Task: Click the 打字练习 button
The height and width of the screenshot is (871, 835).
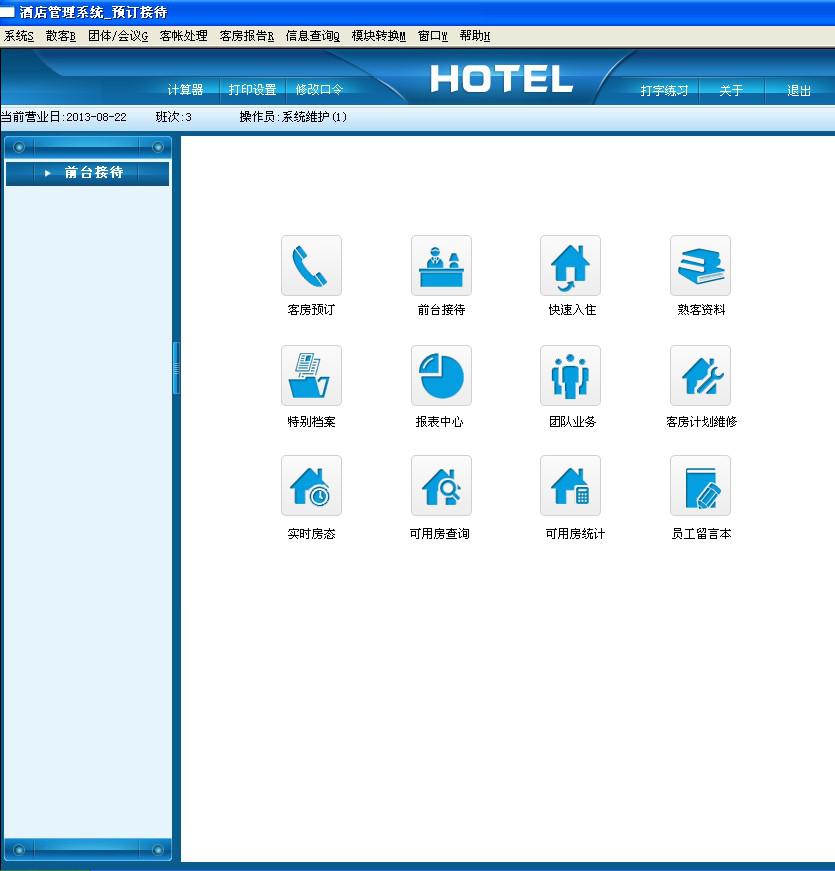Action: (664, 91)
